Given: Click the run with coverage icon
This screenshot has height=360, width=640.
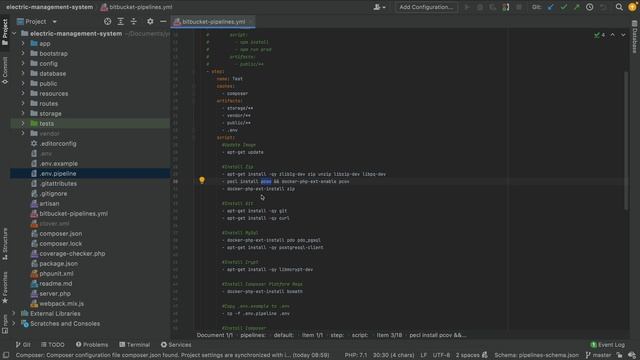Looking at the screenshot, I should click(493, 7).
